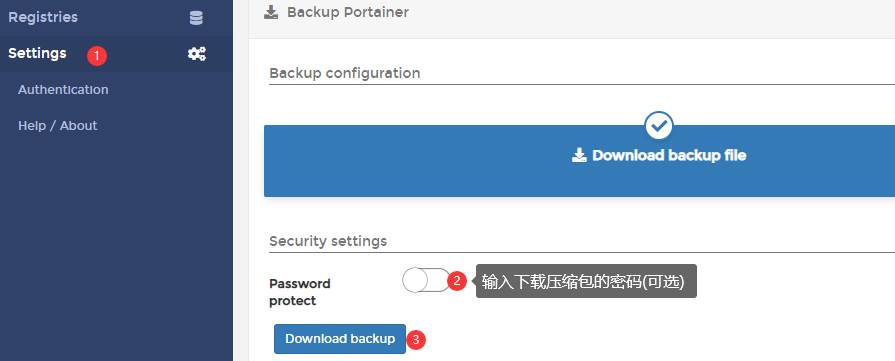Click the Backup Portainer panel title

[x=348, y=12]
